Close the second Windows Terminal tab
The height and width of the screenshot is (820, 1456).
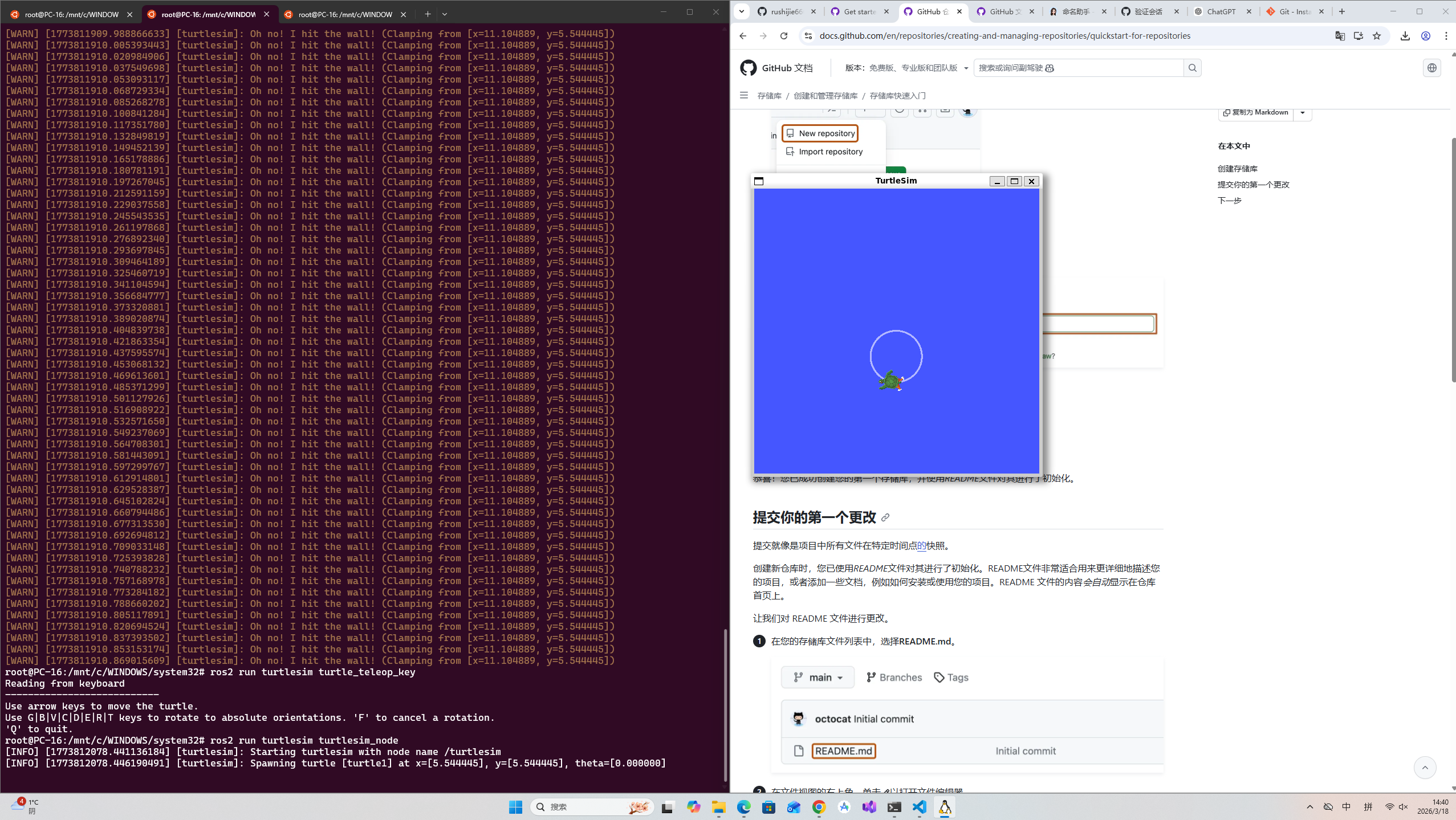tap(266, 14)
